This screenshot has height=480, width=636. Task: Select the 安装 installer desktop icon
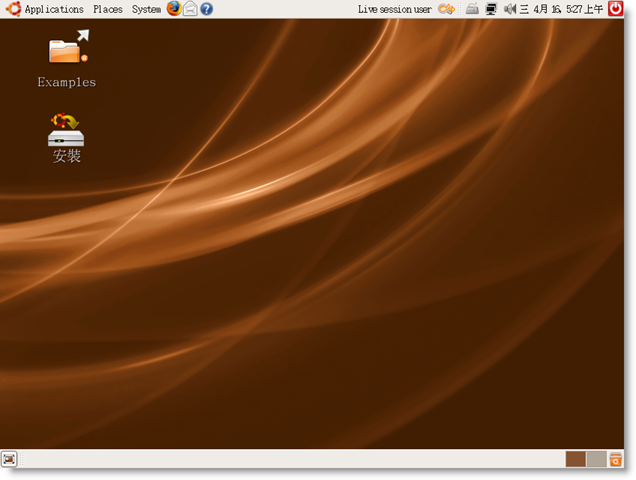[x=66, y=129]
